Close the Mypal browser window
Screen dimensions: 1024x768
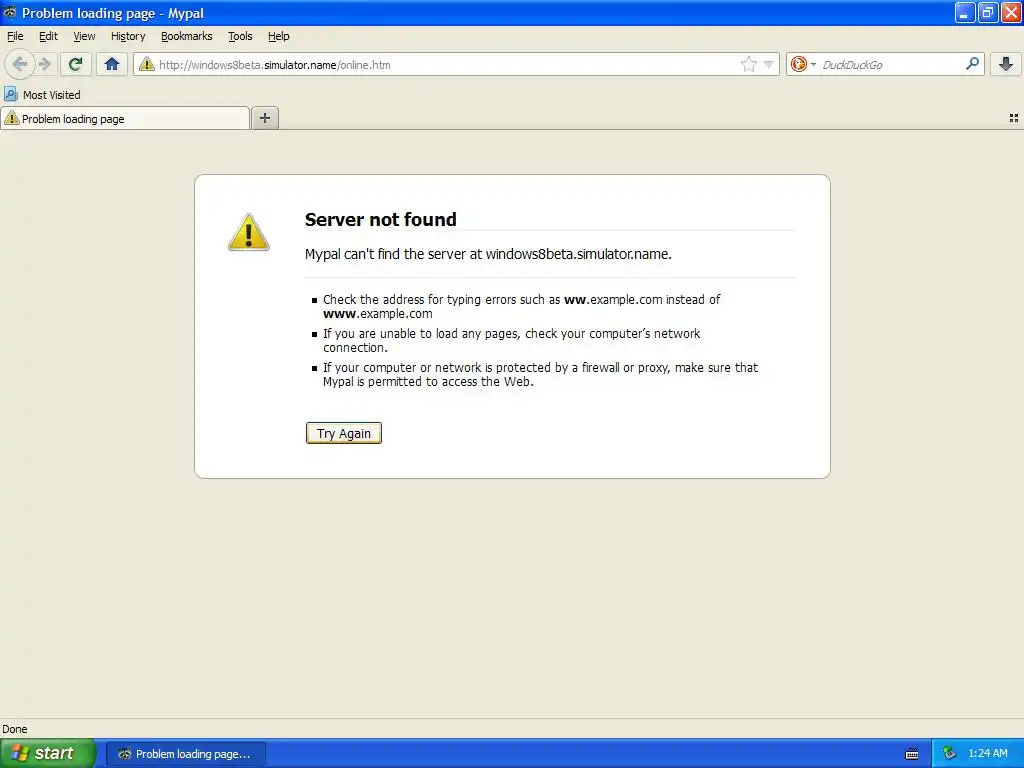[1011, 12]
